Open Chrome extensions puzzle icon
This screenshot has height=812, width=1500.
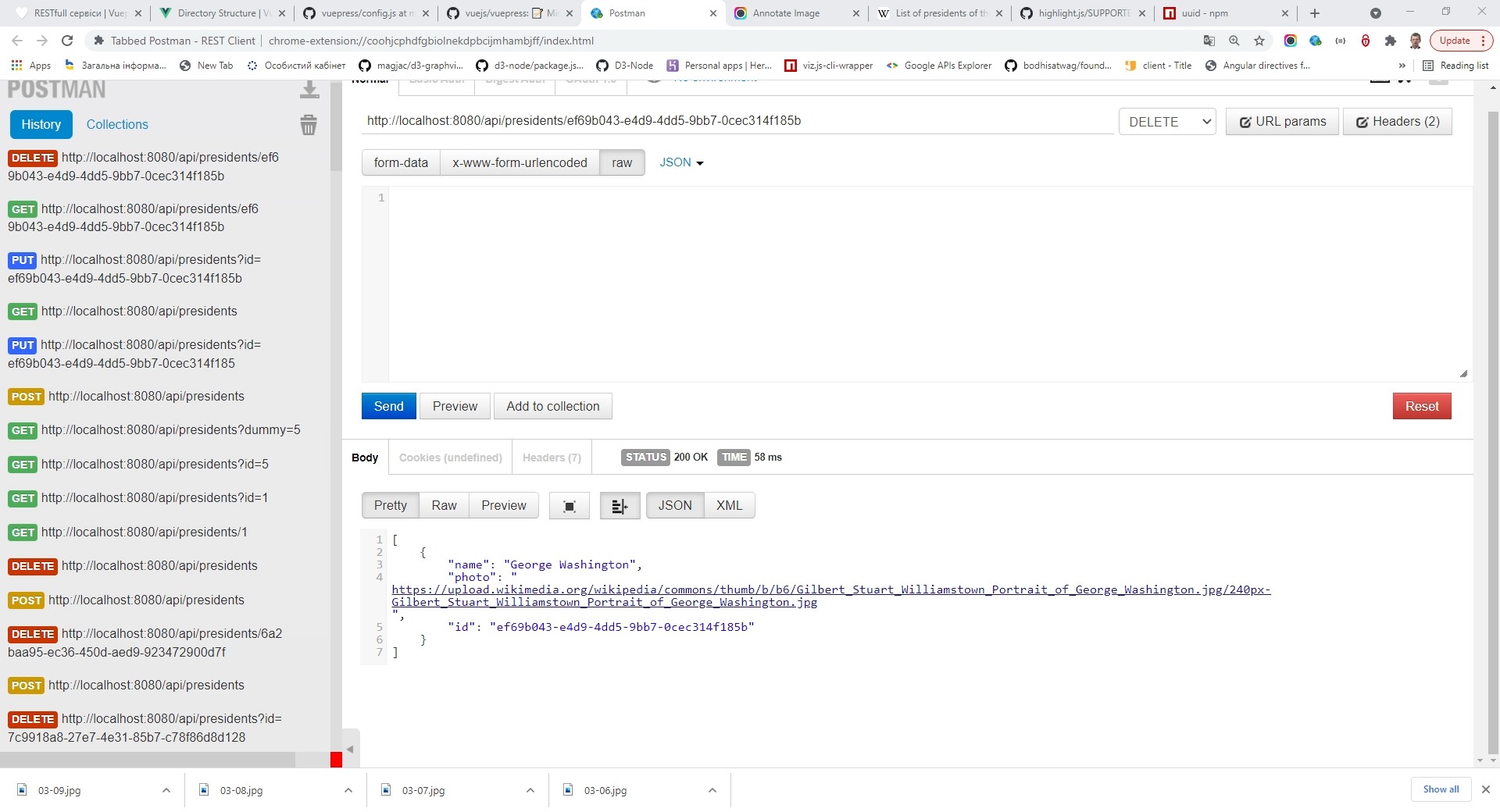coord(1390,41)
